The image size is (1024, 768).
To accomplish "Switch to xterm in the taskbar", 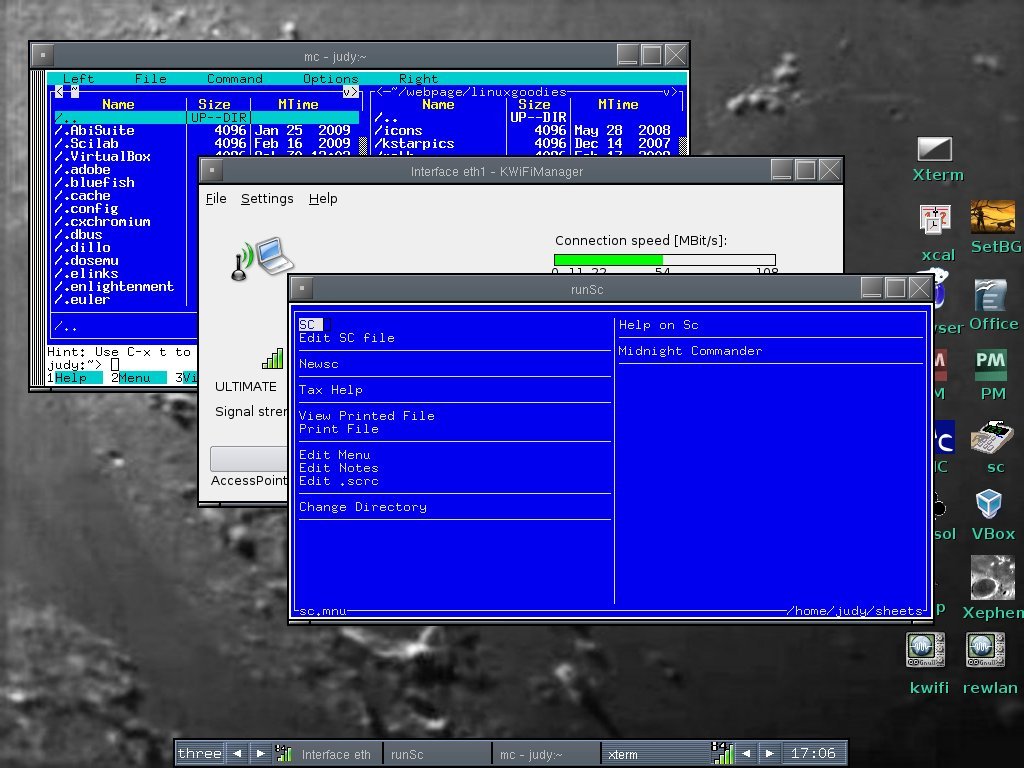I will pos(652,754).
